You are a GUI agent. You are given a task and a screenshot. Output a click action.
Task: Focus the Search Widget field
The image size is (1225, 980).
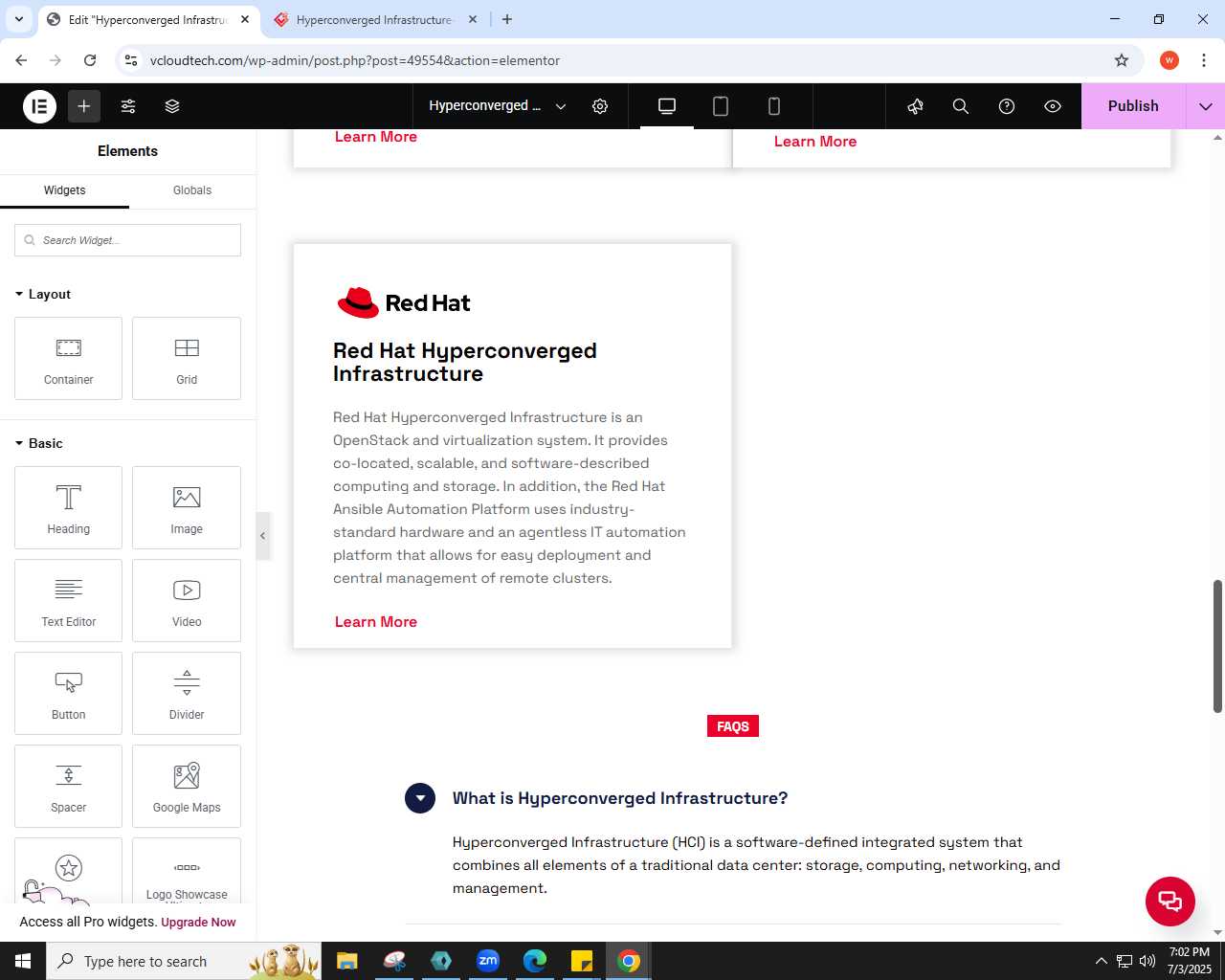click(127, 240)
